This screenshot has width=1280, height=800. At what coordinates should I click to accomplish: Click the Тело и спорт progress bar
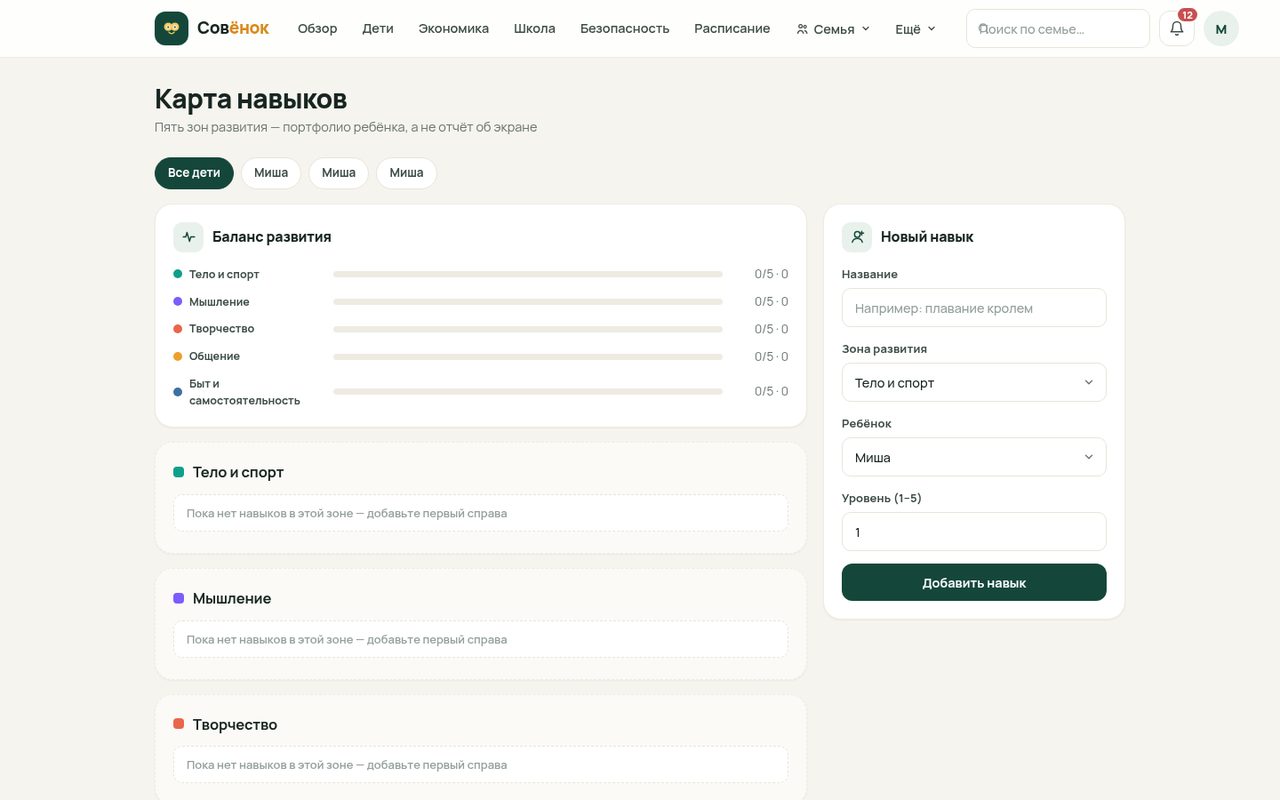coord(528,274)
